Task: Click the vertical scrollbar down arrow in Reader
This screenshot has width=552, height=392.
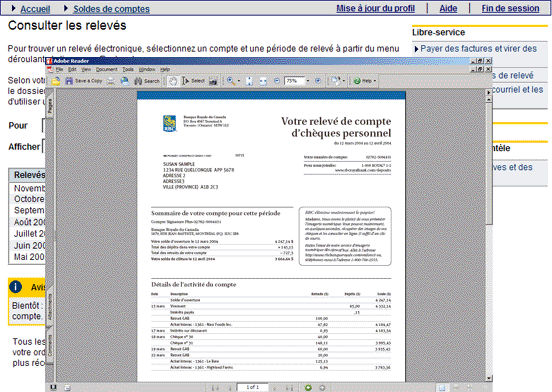Action: 489,378
